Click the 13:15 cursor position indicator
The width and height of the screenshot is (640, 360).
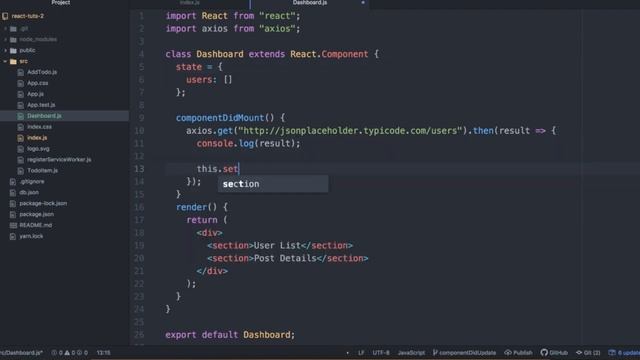pyautogui.click(x=103, y=353)
